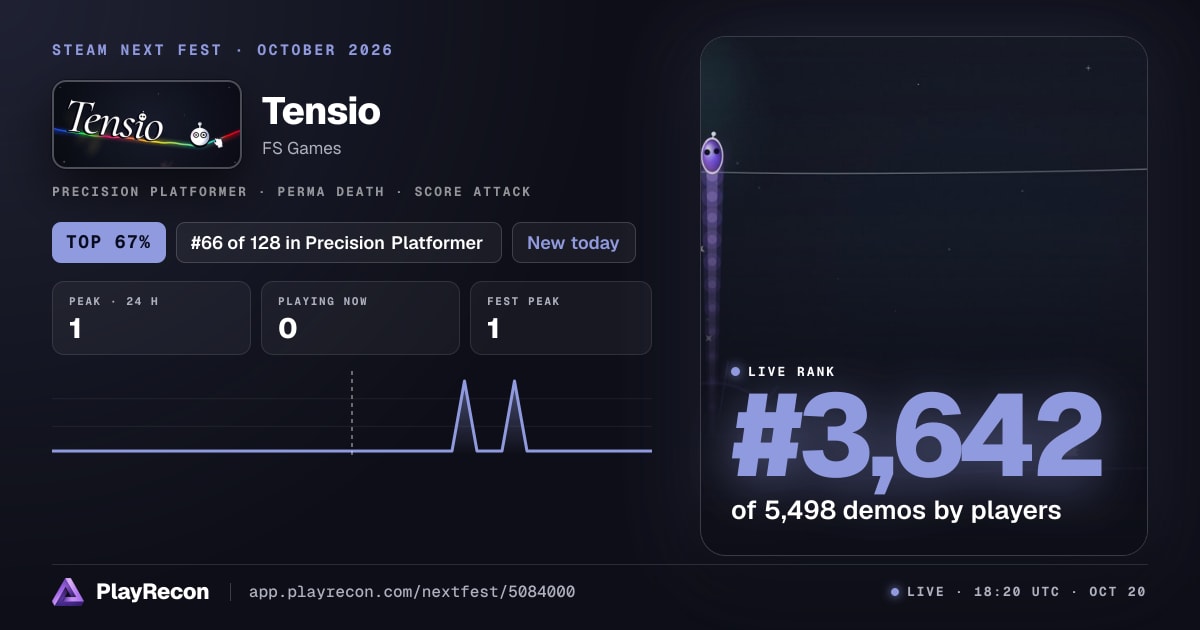The width and height of the screenshot is (1200, 630).
Task: Open the FEST PEAK stat card
Action: [561, 318]
